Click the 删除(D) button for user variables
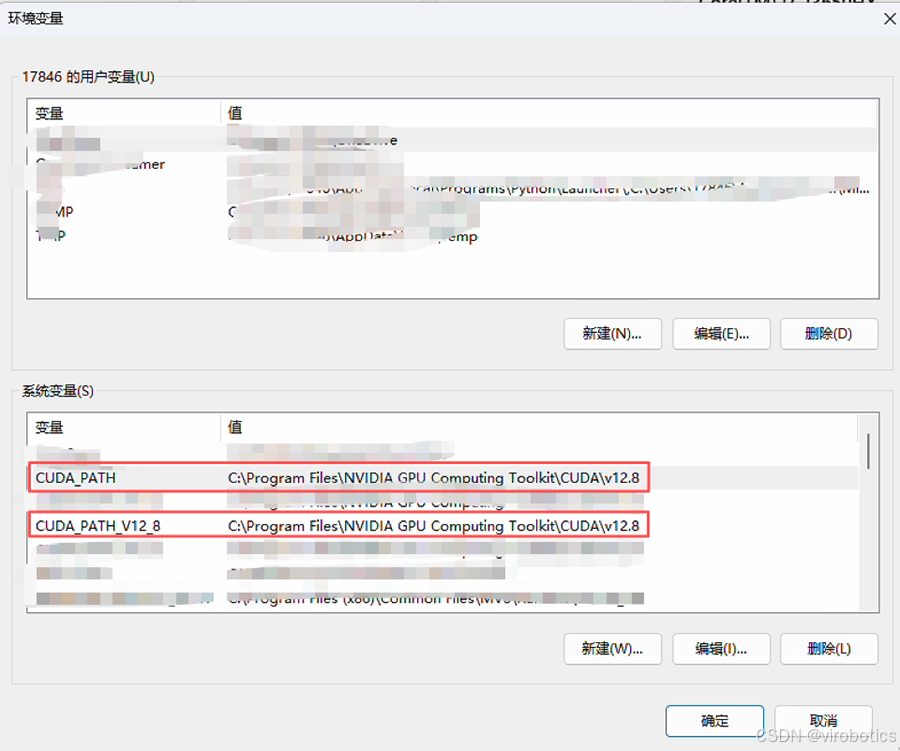This screenshot has width=900, height=751. coord(829,334)
